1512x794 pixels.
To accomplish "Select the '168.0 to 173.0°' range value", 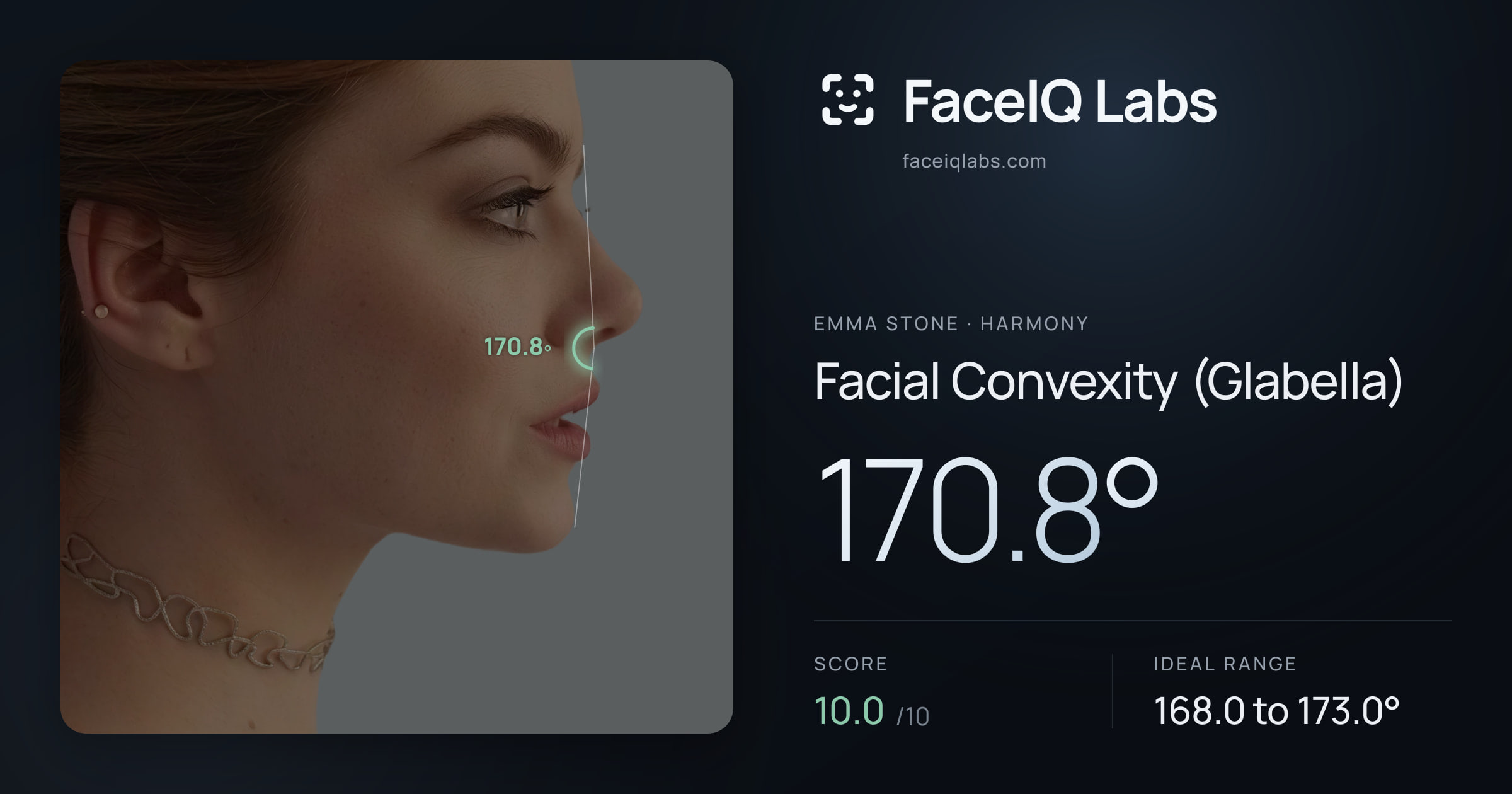I will pyautogui.click(x=1276, y=711).
